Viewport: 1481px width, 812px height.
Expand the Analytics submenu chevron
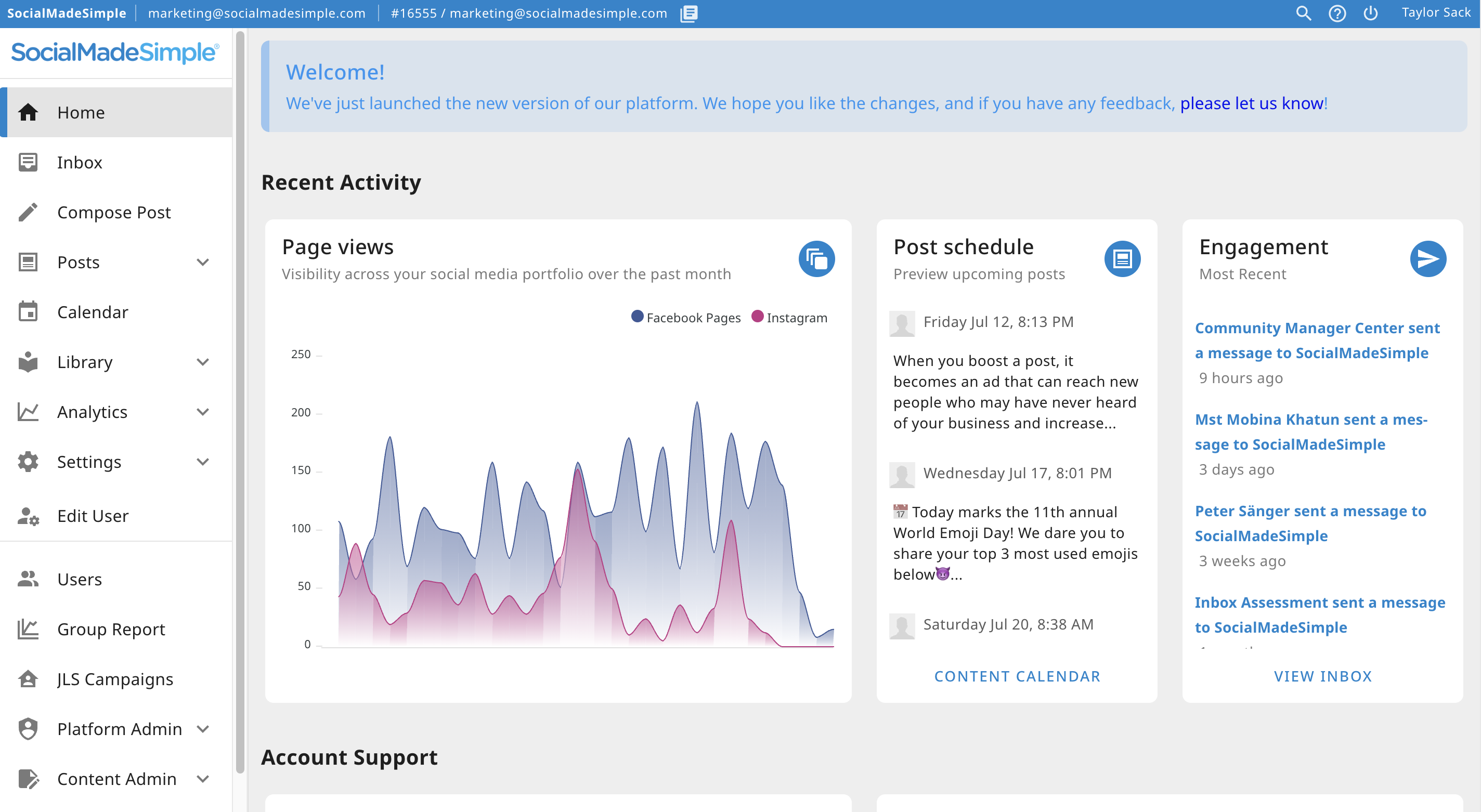click(x=202, y=412)
